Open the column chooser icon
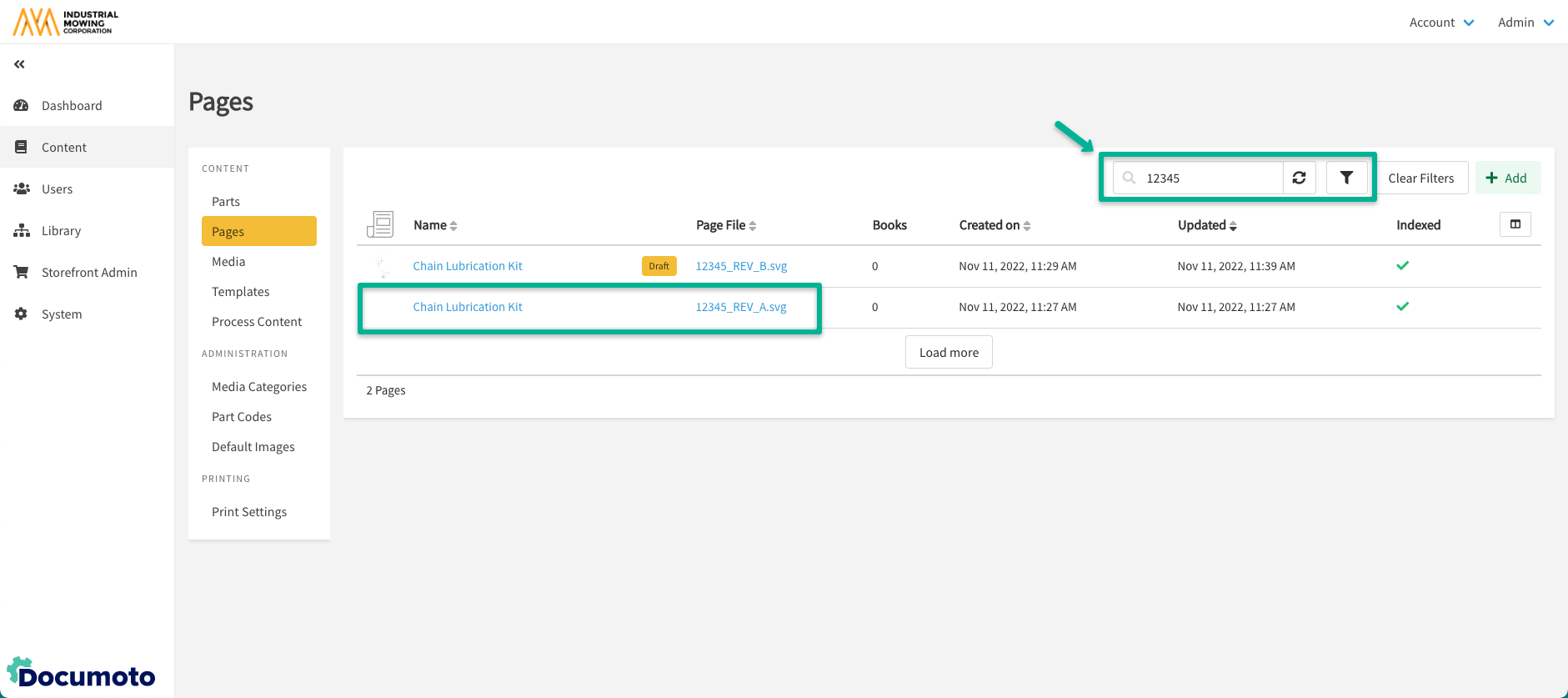Image resolution: width=1568 pixels, height=698 pixels. (1515, 224)
